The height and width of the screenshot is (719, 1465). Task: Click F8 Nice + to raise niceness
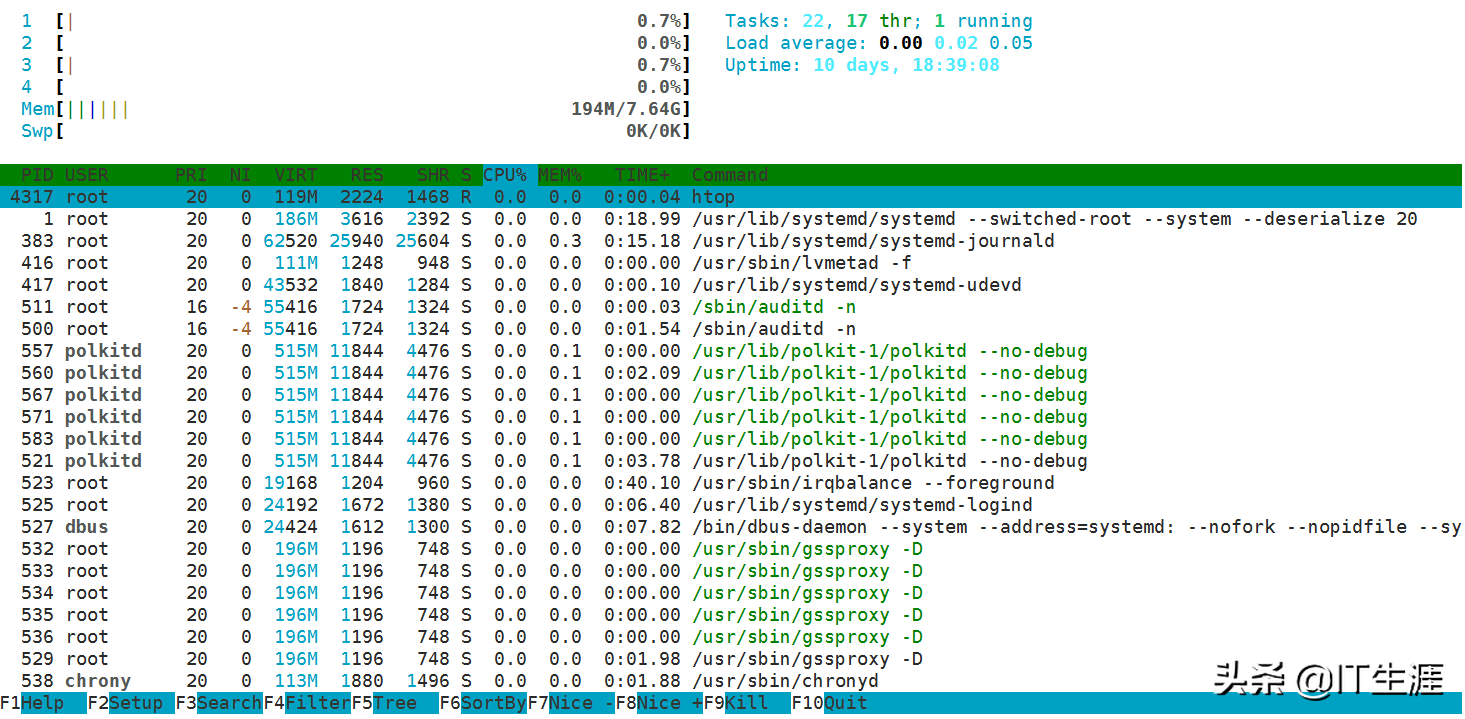coord(659,703)
